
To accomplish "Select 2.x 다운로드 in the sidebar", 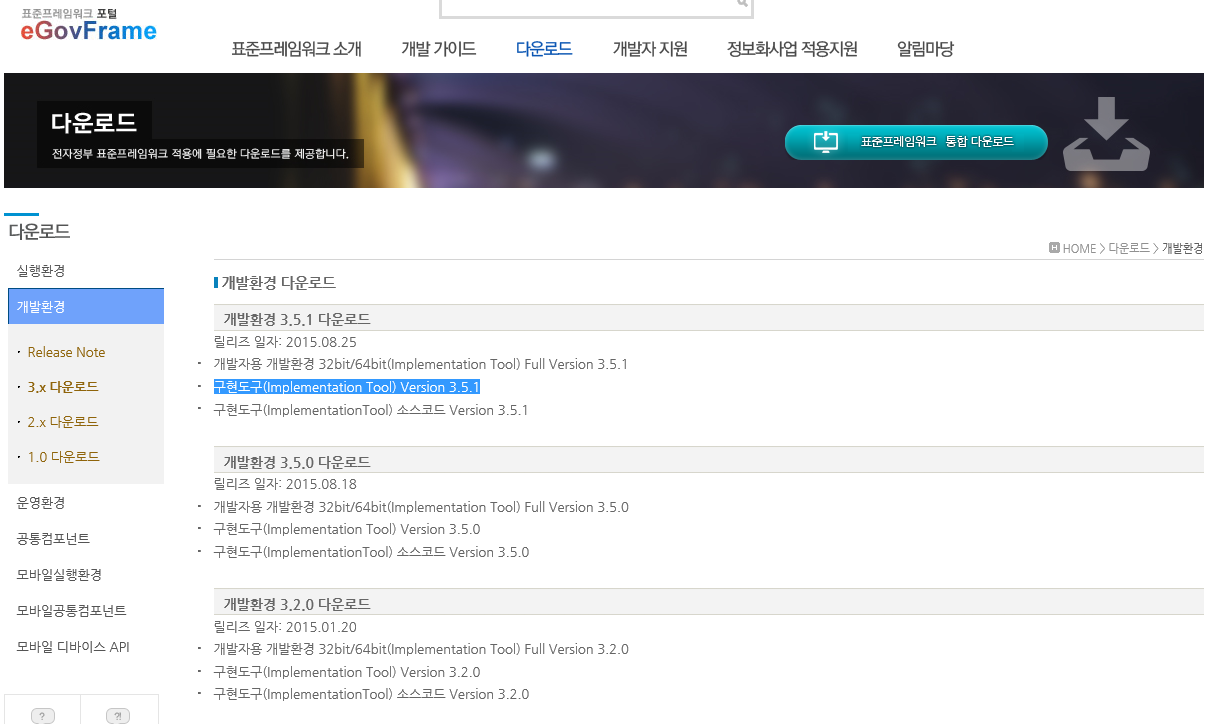I will tap(63, 422).
